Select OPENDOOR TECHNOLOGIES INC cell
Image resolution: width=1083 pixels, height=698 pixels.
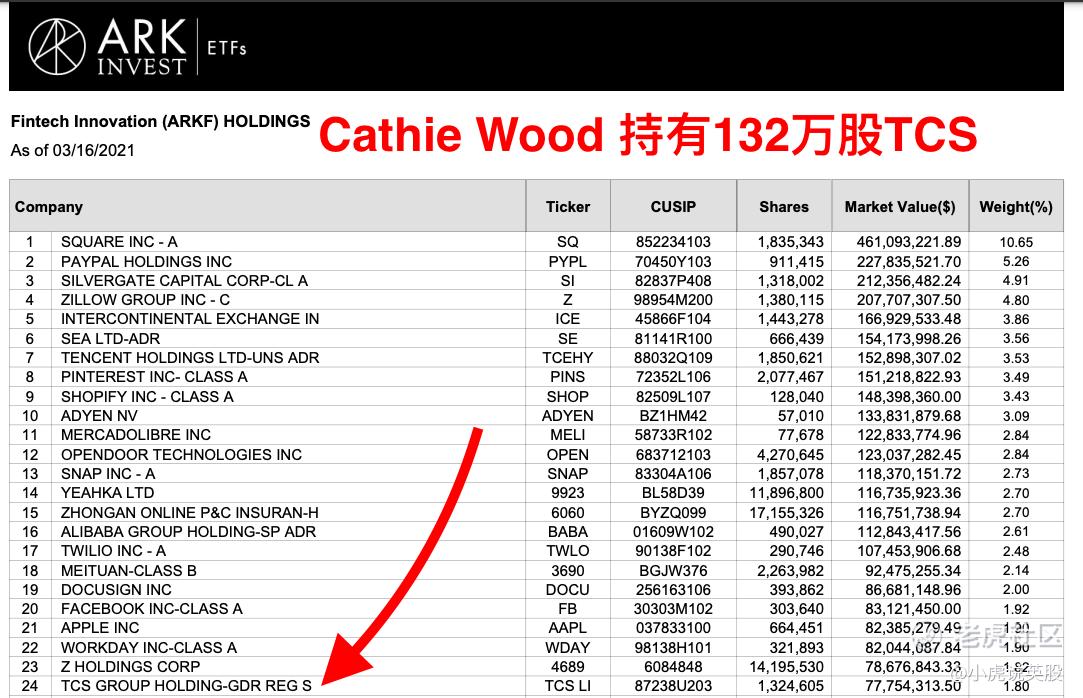tap(288, 454)
